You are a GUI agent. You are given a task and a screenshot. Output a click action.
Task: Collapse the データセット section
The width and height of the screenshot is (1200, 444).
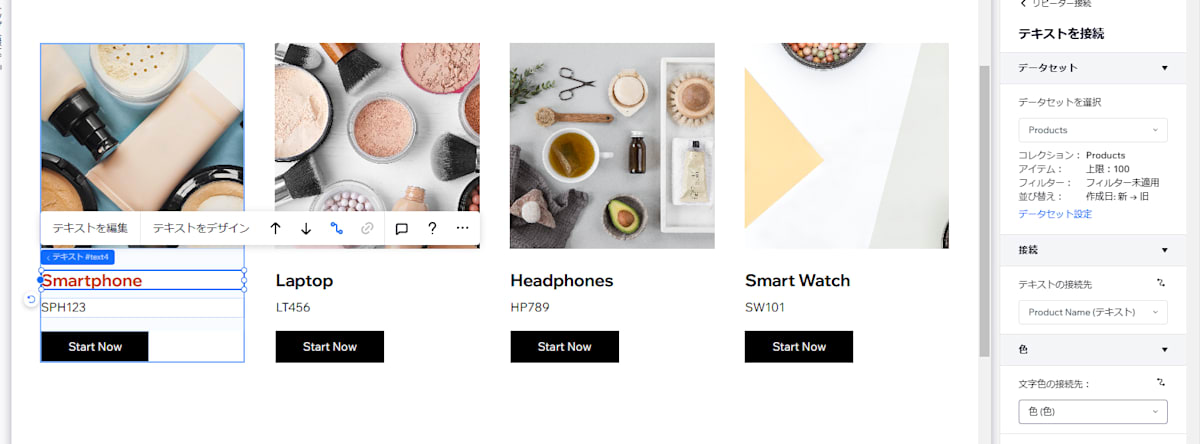(1165, 68)
